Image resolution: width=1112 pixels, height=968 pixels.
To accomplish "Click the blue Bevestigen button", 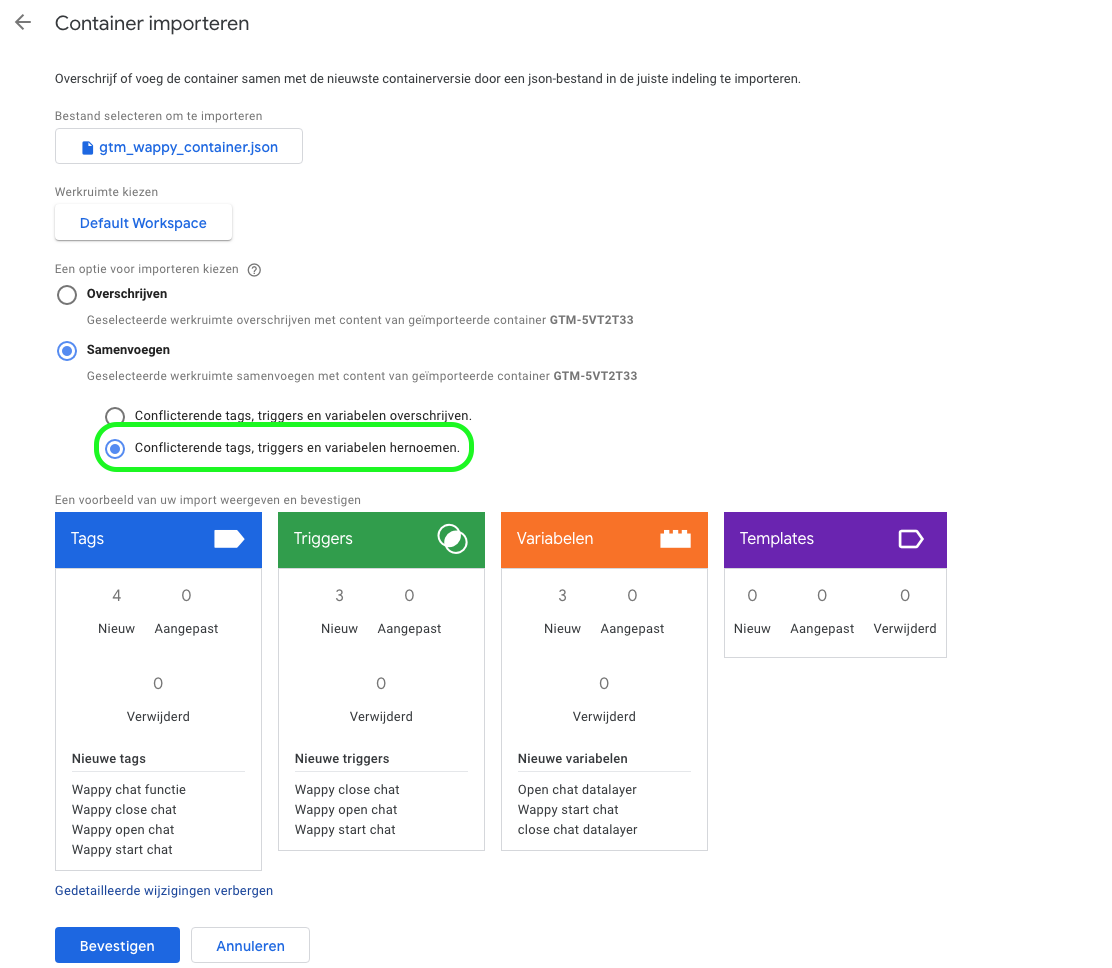I will [117, 945].
